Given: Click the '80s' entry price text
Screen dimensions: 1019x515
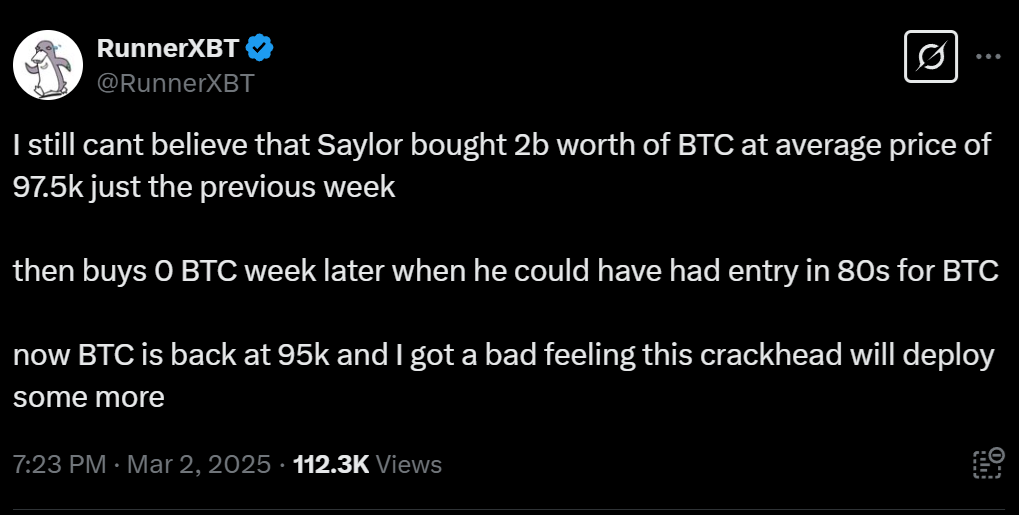Looking at the screenshot, I should click(863, 271).
